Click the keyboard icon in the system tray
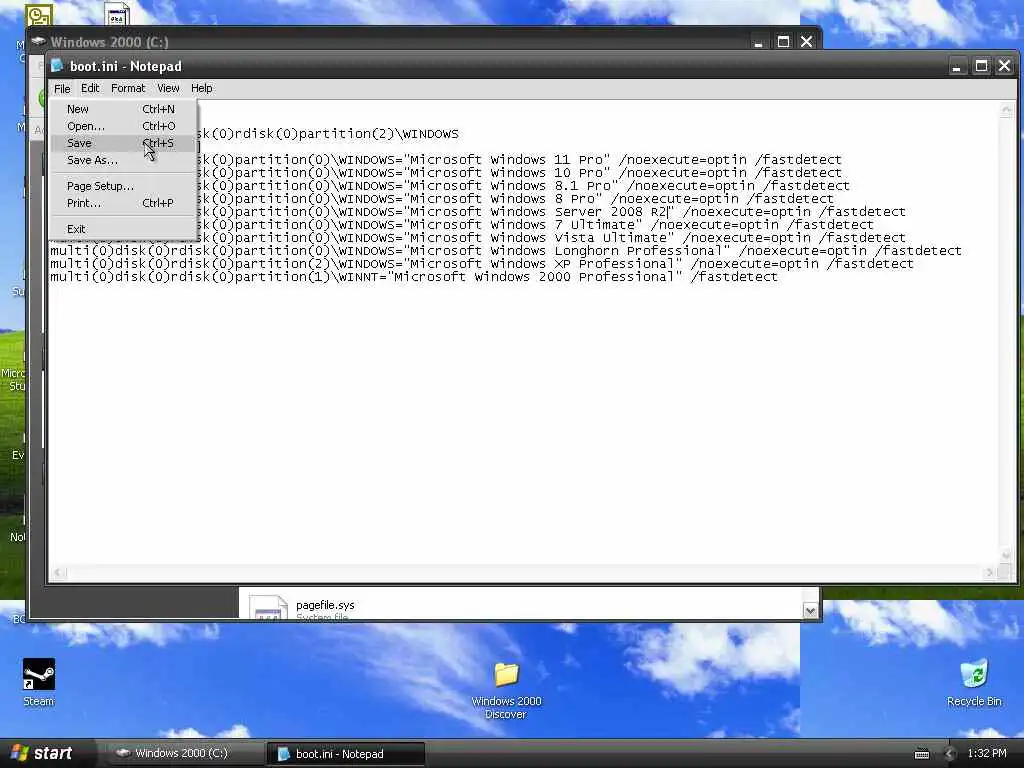Image resolution: width=1024 pixels, height=768 pixels. 921,754
